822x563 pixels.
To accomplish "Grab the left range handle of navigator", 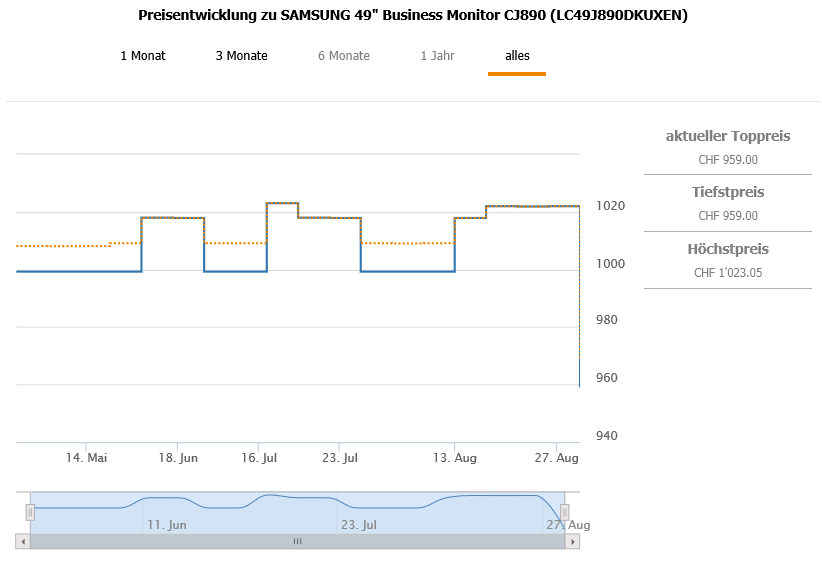I will point(30,512).
